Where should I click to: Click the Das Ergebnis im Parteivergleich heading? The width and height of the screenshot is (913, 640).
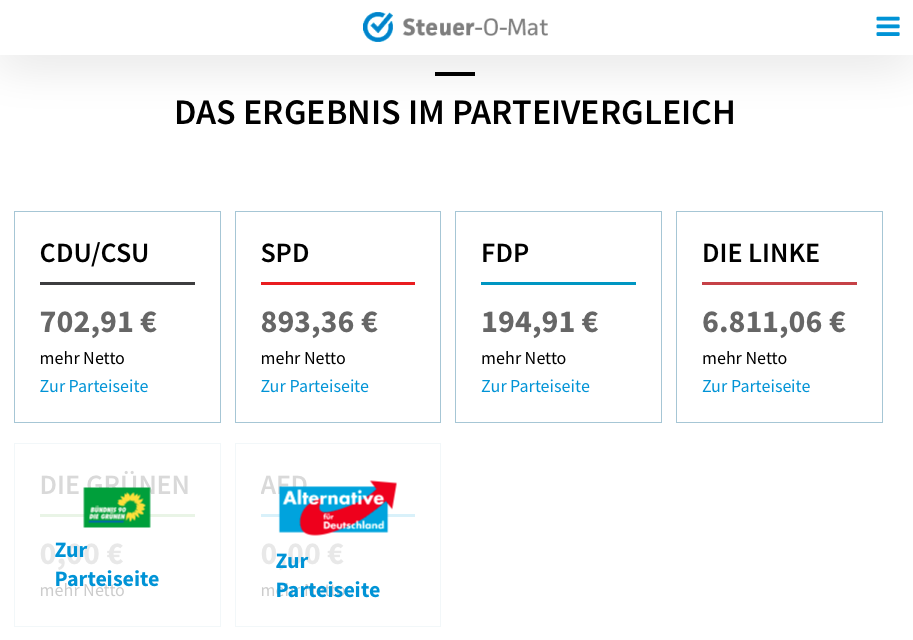click(455, 112)
